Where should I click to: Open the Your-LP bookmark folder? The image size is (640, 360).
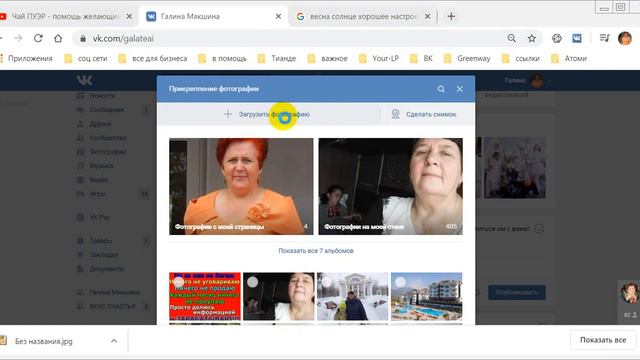click(x=379, y=58)
